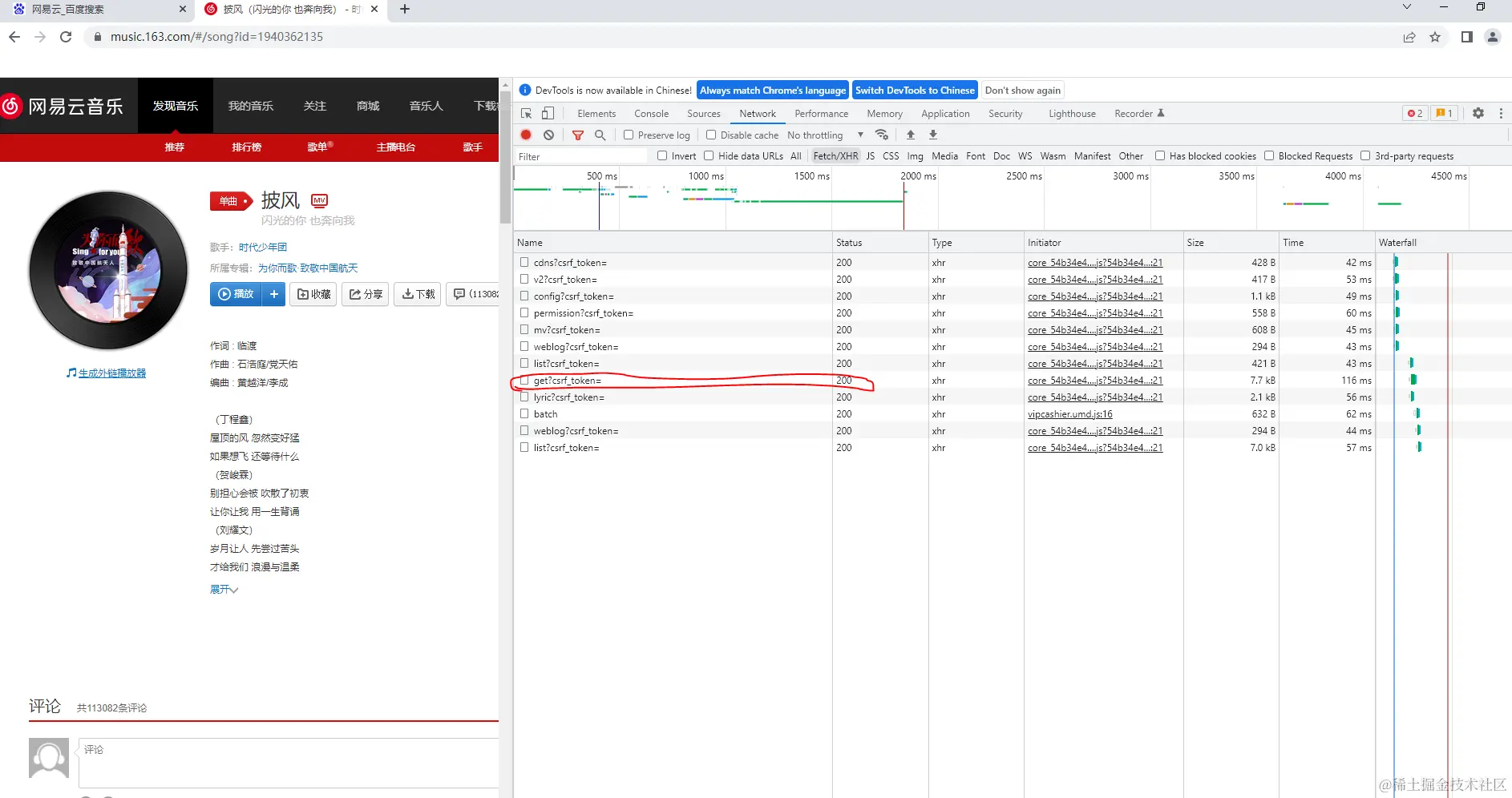Click the import HAR file upload arrow
This screenshot has width=1512, height=798.
click(910, 135)
